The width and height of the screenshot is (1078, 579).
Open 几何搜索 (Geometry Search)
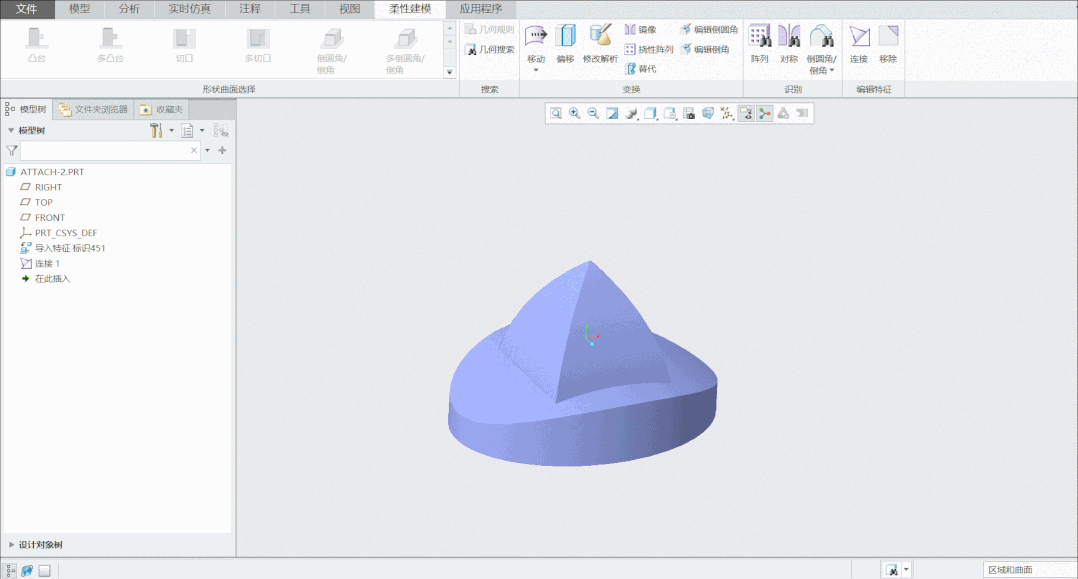490,50
